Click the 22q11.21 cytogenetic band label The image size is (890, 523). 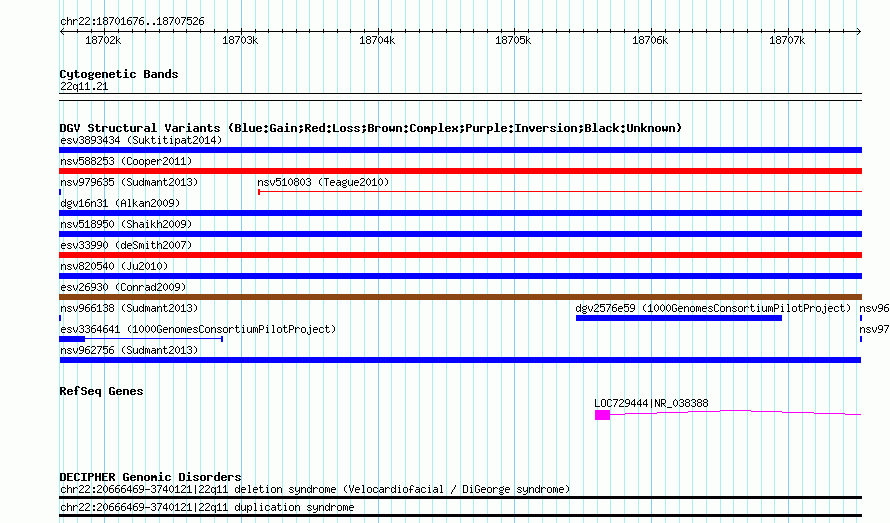[x=84, y=86]
